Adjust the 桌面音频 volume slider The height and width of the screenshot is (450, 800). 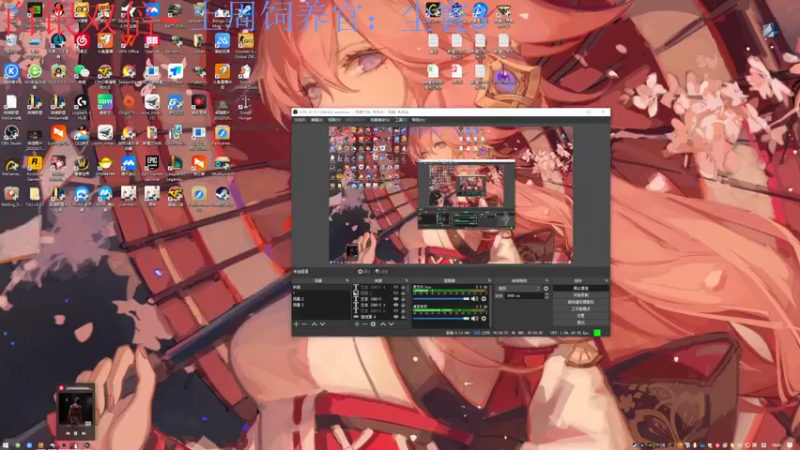pos(441,318)
